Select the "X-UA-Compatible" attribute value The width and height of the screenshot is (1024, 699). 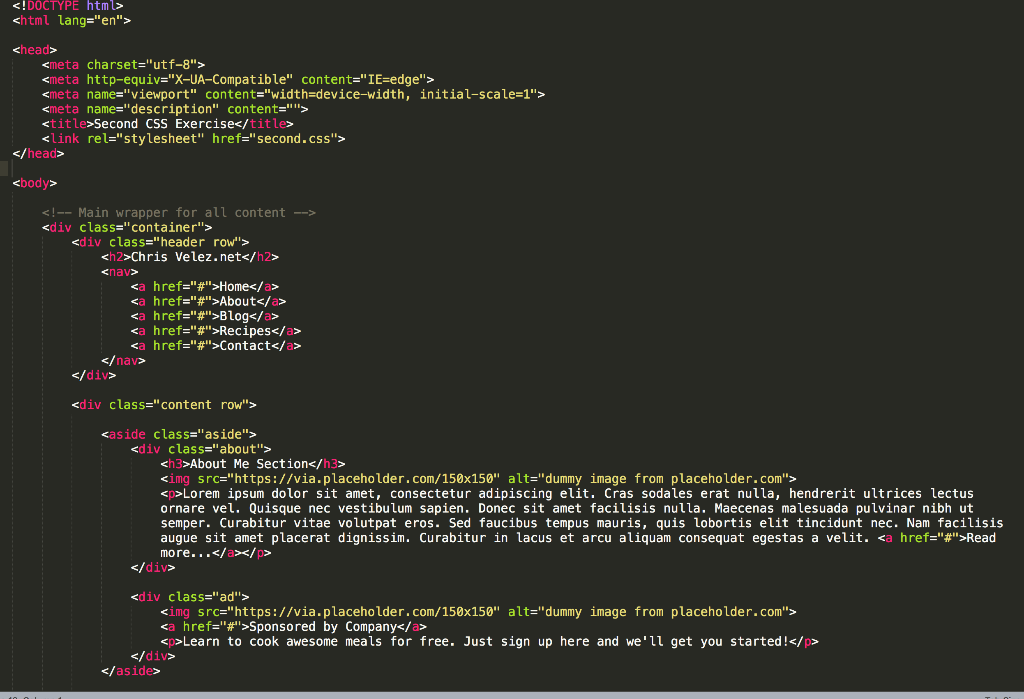[231, 80]
